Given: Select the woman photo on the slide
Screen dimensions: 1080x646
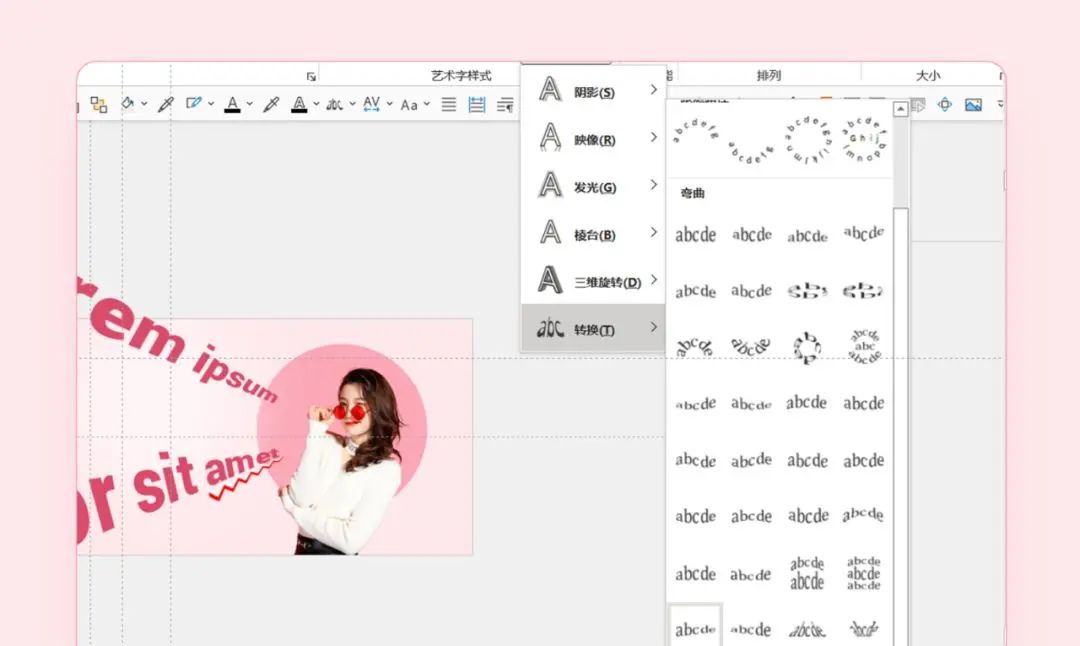Looking at the screenshot, I should [x=346, y=461].
